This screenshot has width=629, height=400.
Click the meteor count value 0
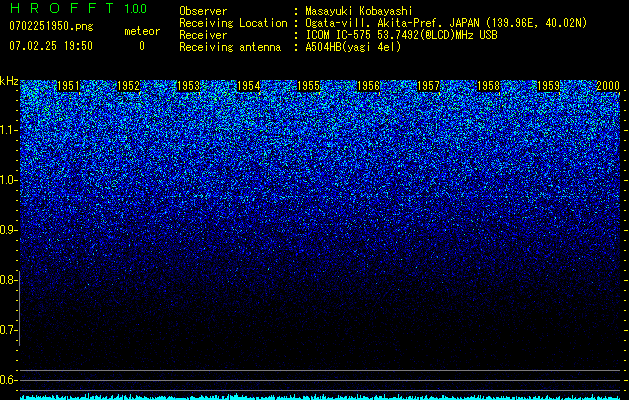(142, 46)
